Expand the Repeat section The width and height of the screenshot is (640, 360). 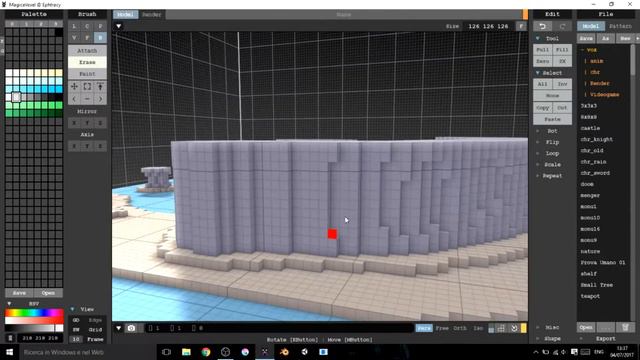pos(538,176)
